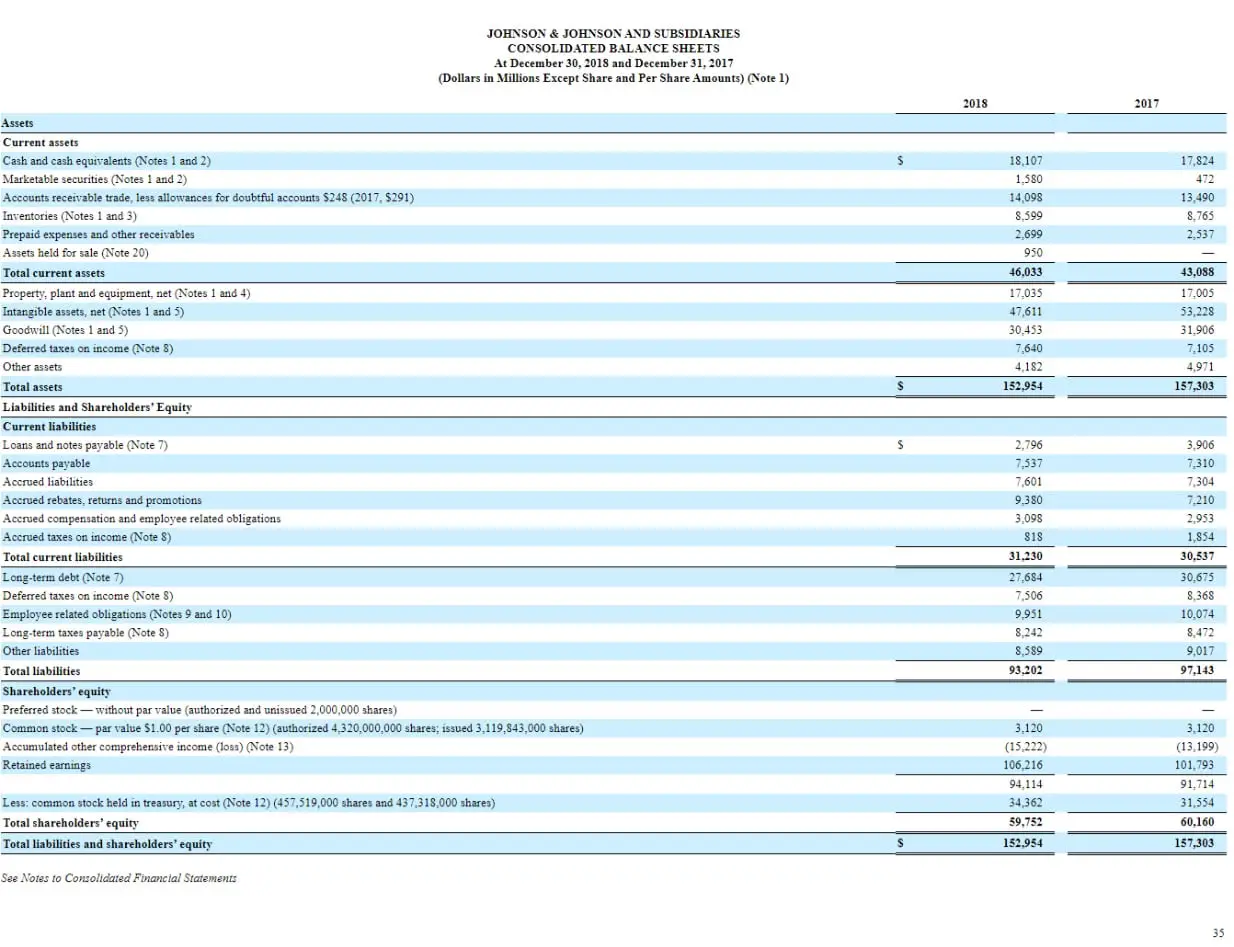Select the "Inventories (Notes 1 and 3)" label
This screenshot has width=1234, height=947.
70,215
